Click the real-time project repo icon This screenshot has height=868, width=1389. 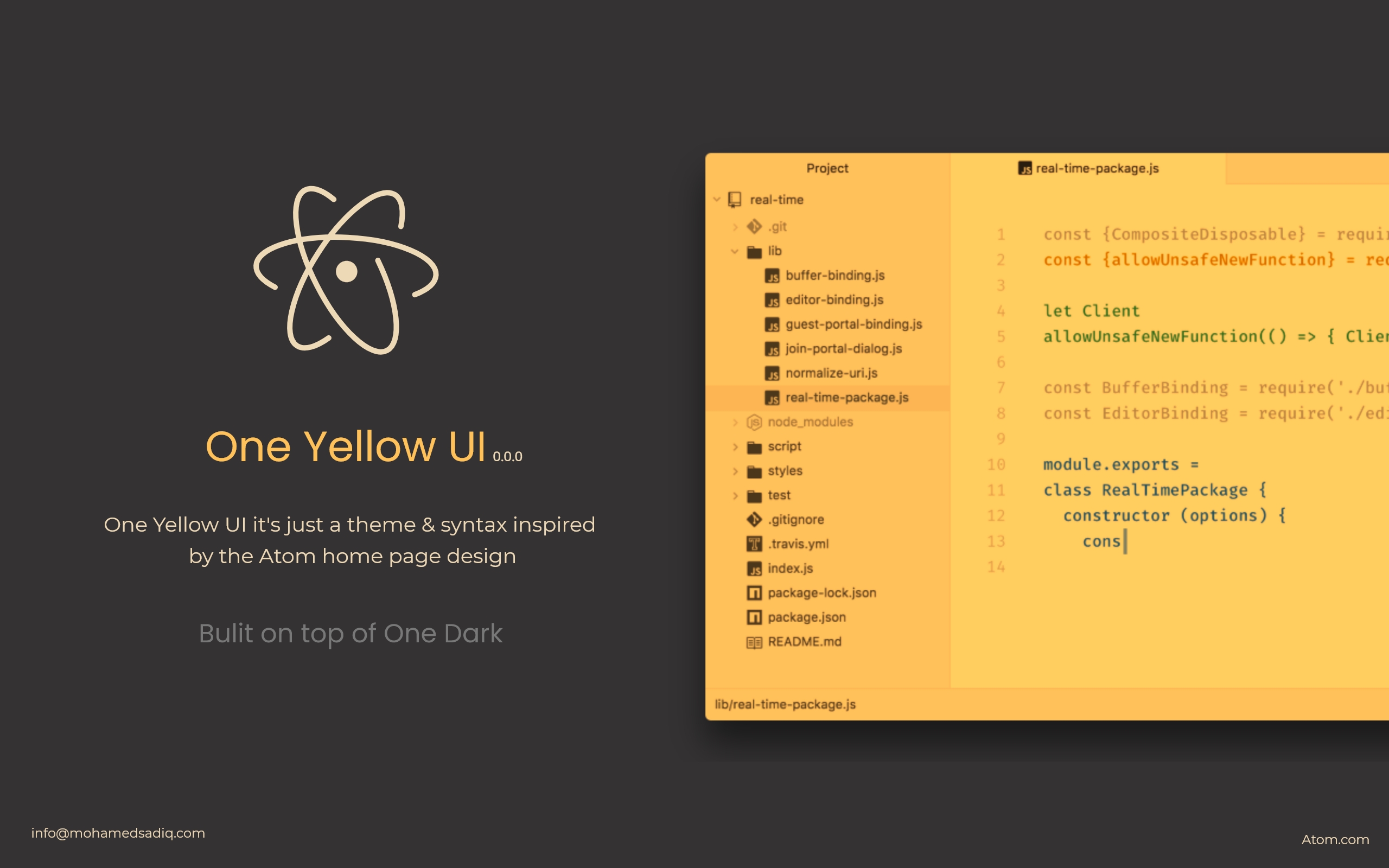(x=735, y=200)
